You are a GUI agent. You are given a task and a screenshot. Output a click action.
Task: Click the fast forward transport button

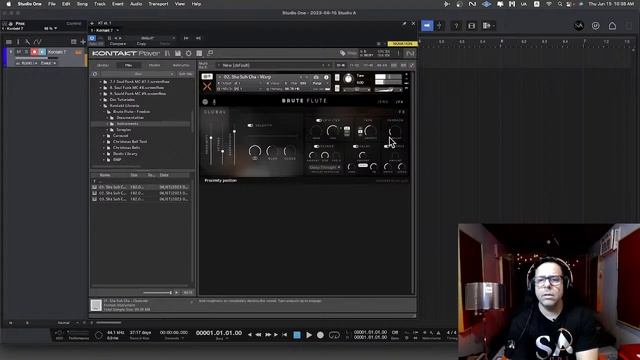click(267, 335)
